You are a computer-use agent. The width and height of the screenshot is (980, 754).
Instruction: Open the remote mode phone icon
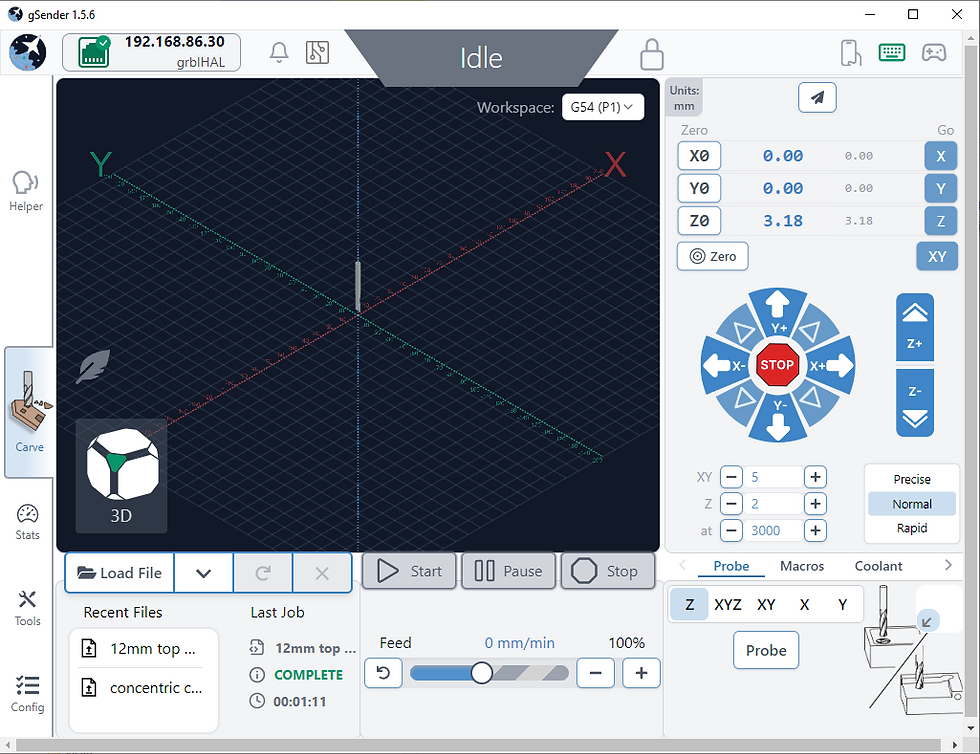[851, 53]
